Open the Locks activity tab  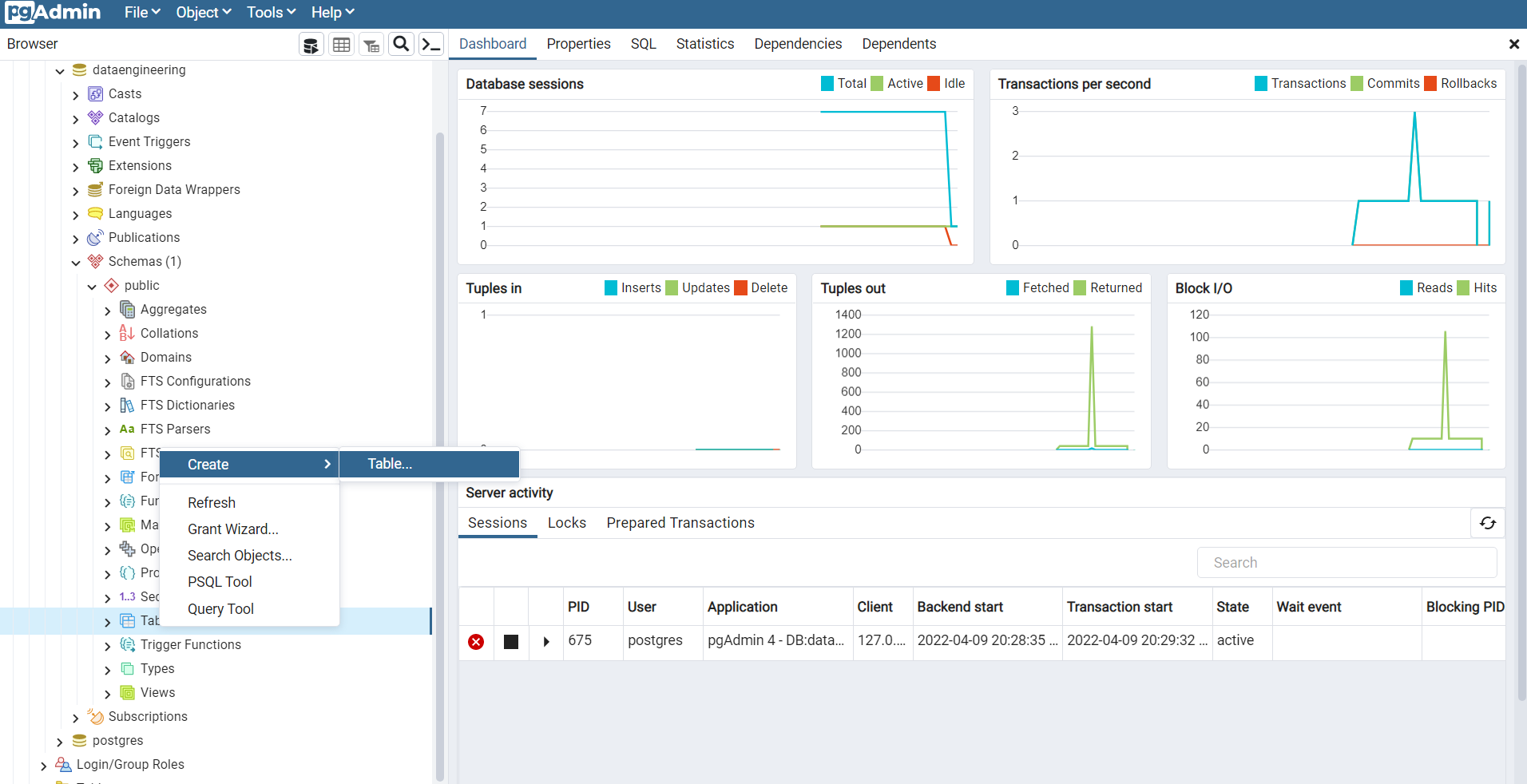566,523
